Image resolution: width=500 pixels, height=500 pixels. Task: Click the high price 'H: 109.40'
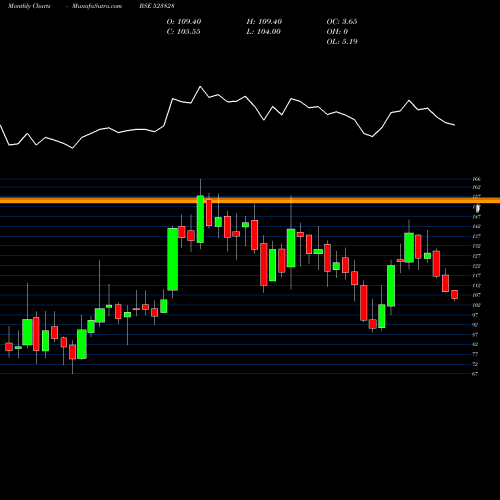[264, 22]
